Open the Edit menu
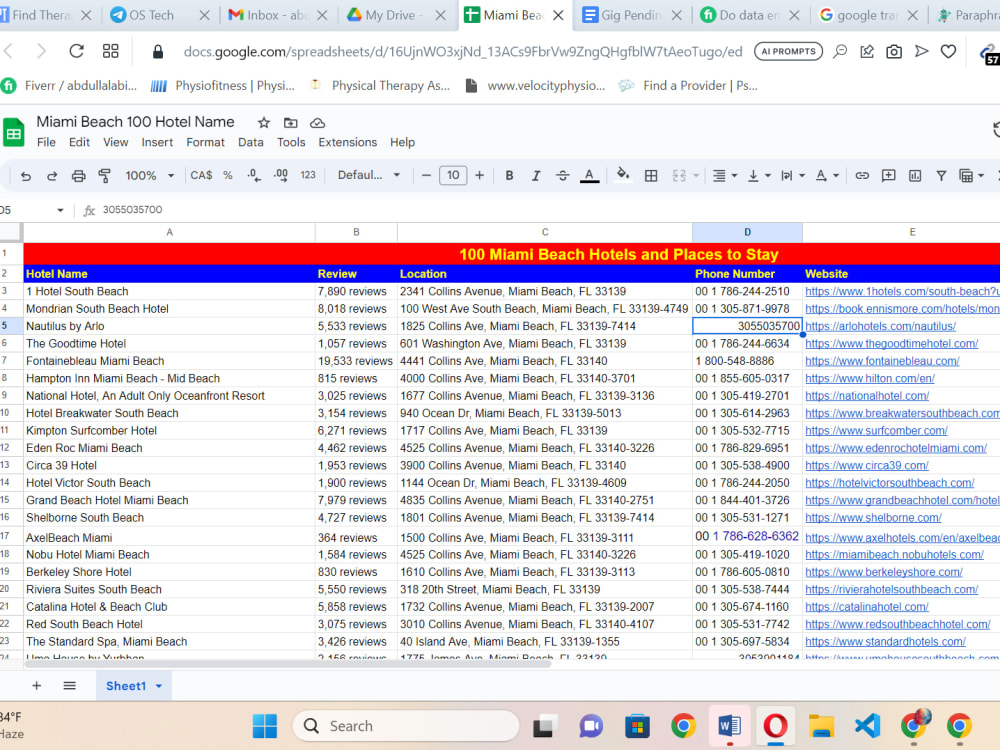 (x=79, y=142)
